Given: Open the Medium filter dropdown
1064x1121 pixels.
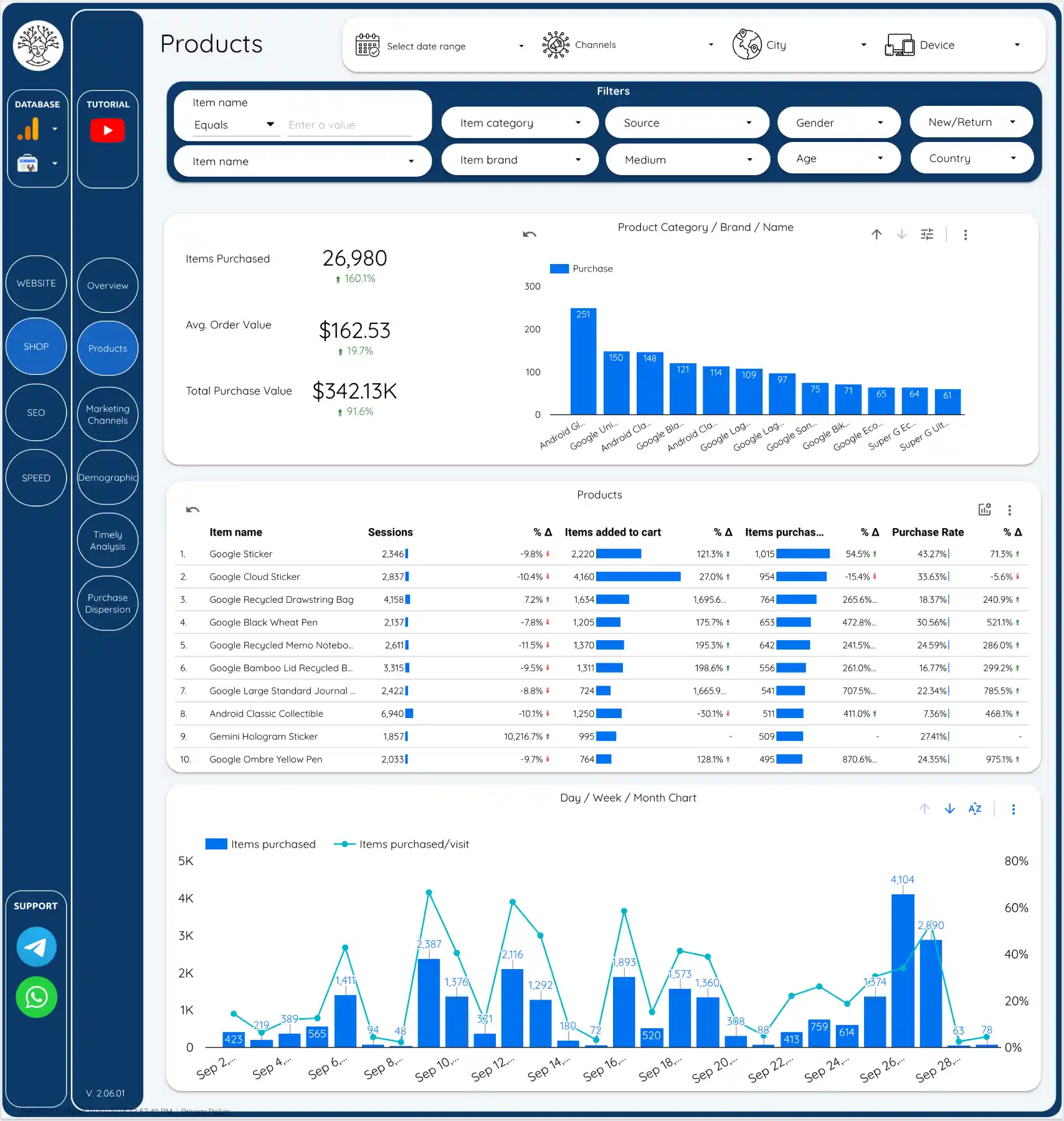Looking at the screenshot, I should tap(688, 159).
